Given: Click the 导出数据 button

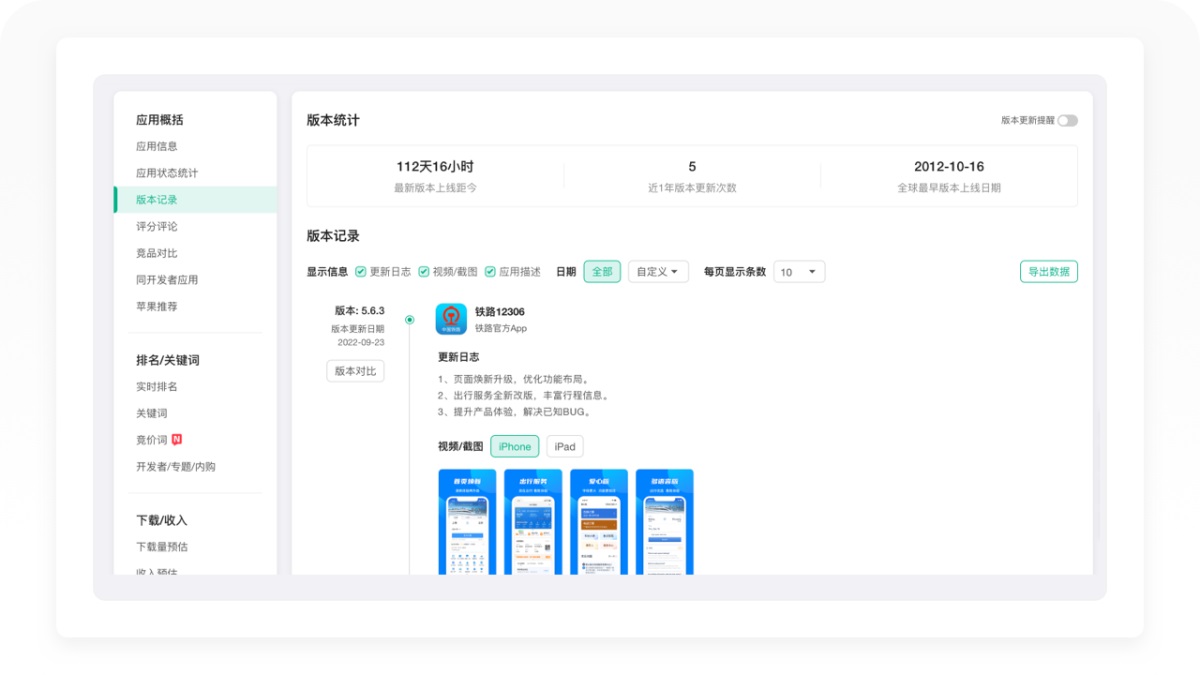Looking at the screenshot, I should 1049,272.
